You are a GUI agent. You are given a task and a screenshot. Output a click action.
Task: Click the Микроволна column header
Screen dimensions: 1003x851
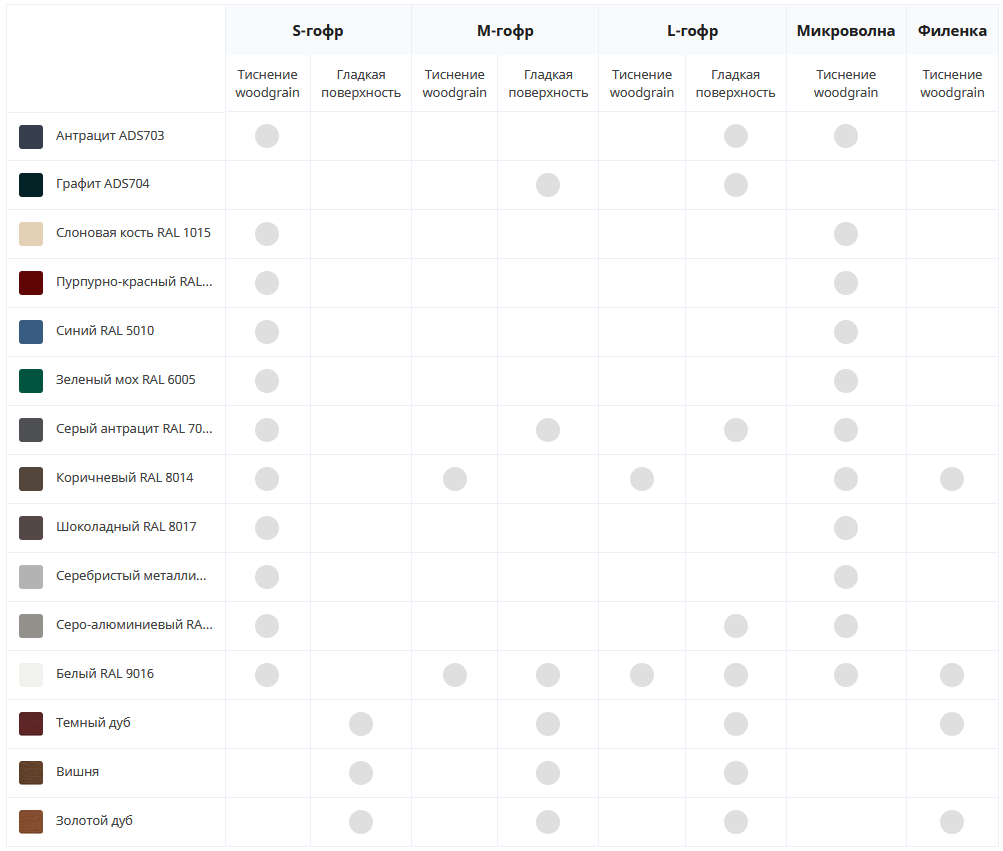(846, 31)
